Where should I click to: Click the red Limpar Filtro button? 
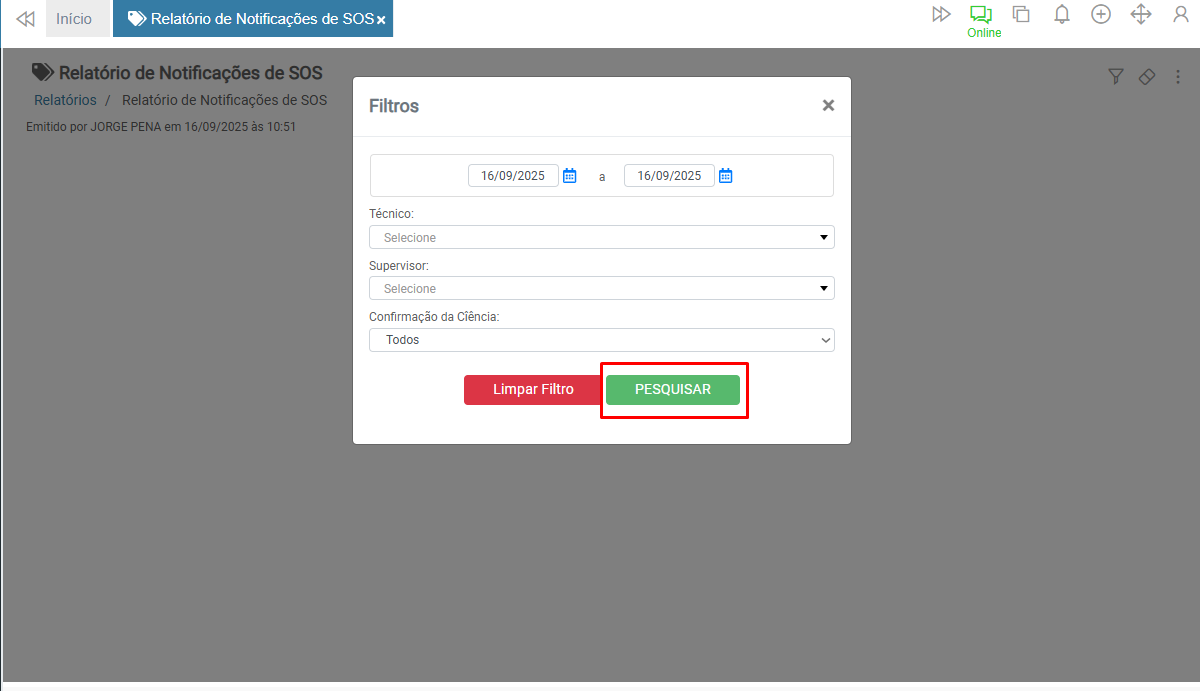tap(533, 390)
